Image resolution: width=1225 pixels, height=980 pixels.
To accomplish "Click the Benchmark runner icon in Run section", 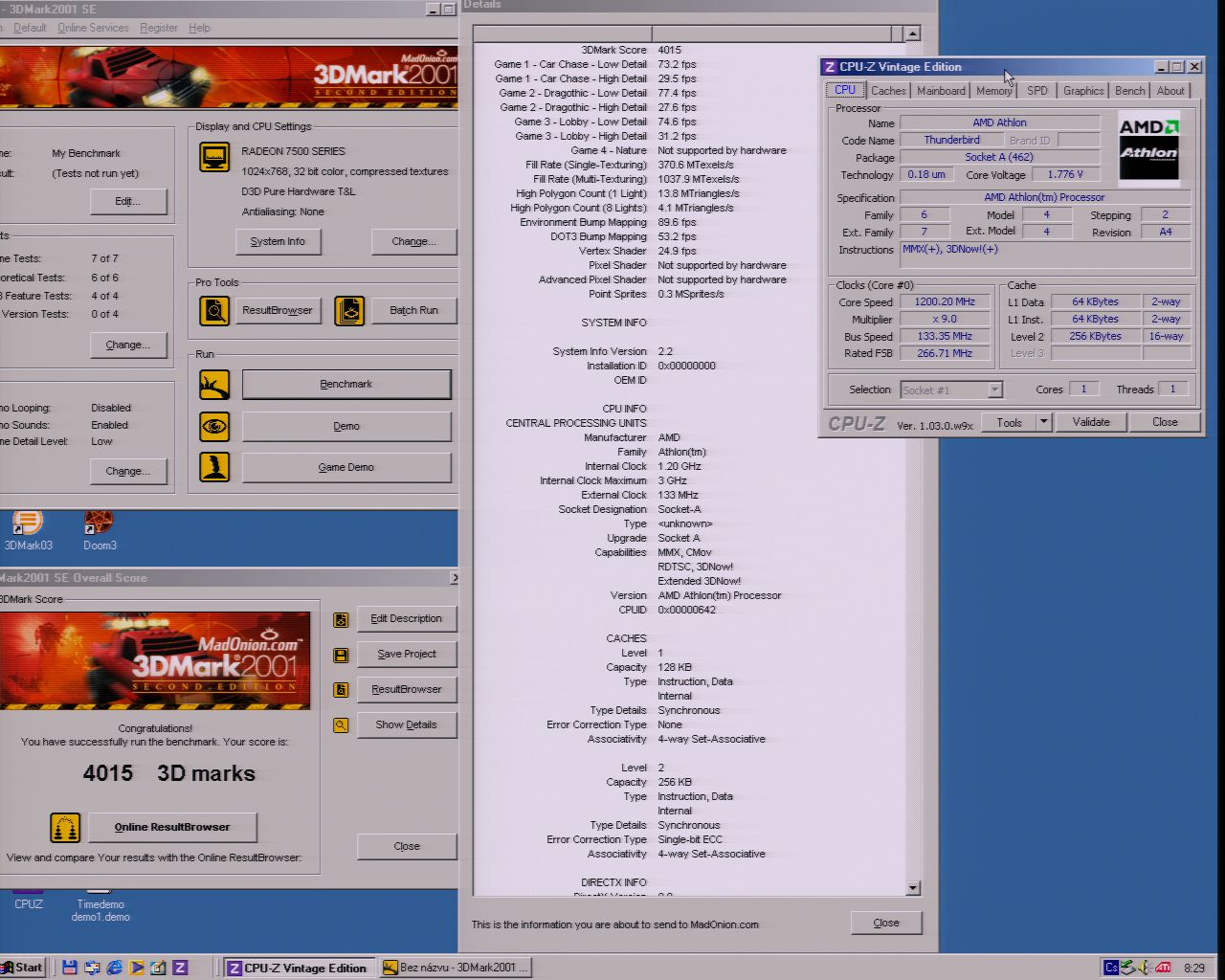I will pyautogui.click(x=214, y=385).
